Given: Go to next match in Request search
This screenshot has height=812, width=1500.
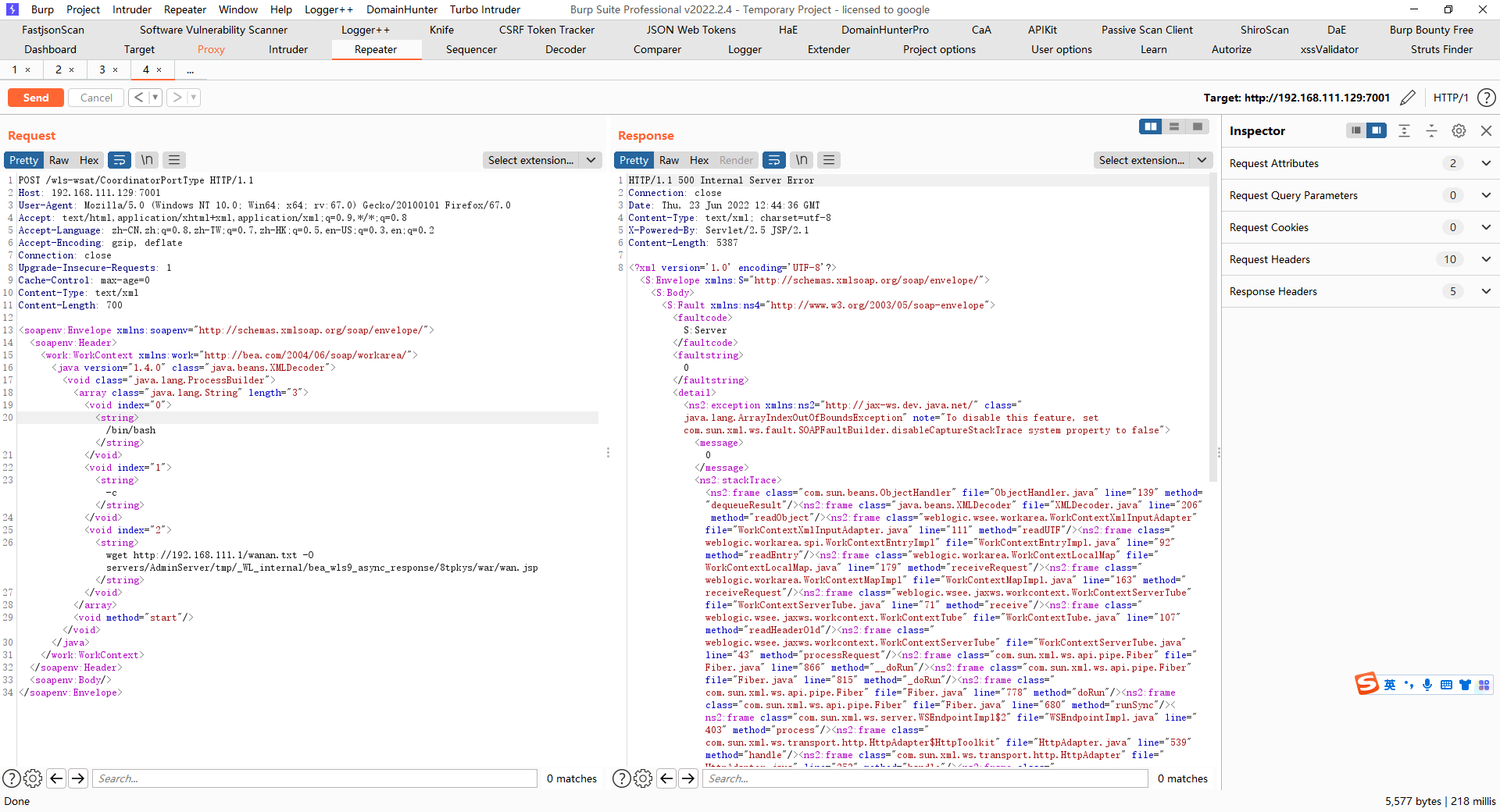Looking at the screenshot, I should click(x=78, y=778).
